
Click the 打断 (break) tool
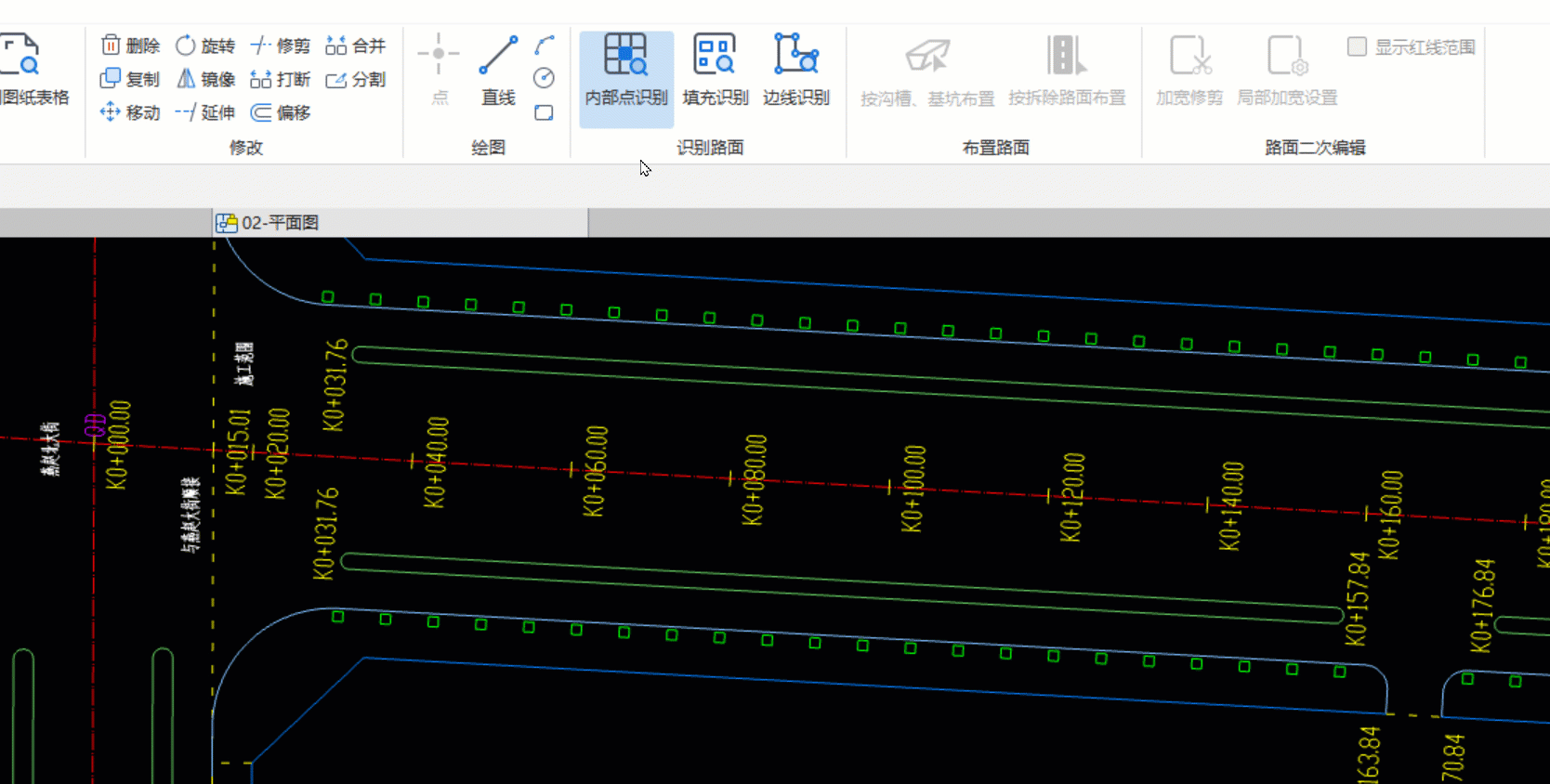point(281,79)
